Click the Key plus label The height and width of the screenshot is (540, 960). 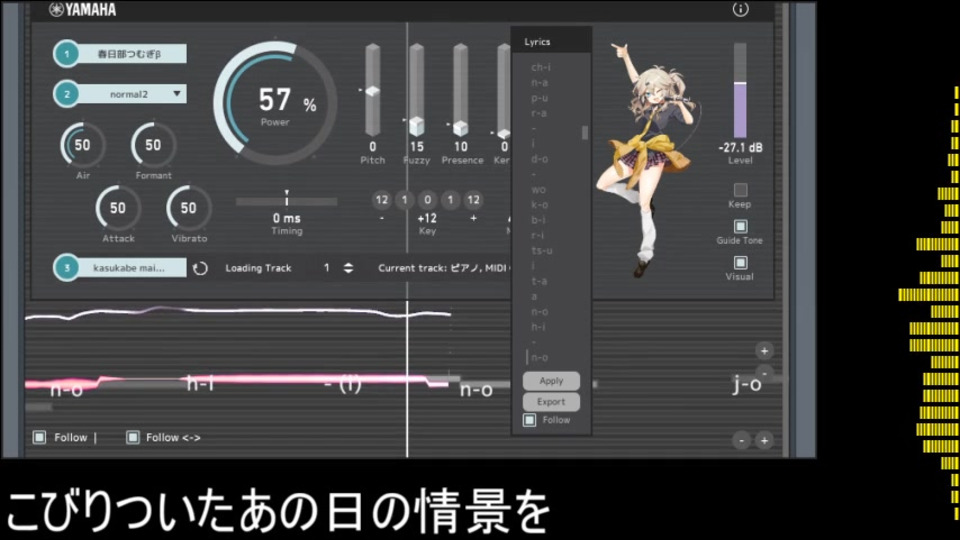[x=473, y=219]
